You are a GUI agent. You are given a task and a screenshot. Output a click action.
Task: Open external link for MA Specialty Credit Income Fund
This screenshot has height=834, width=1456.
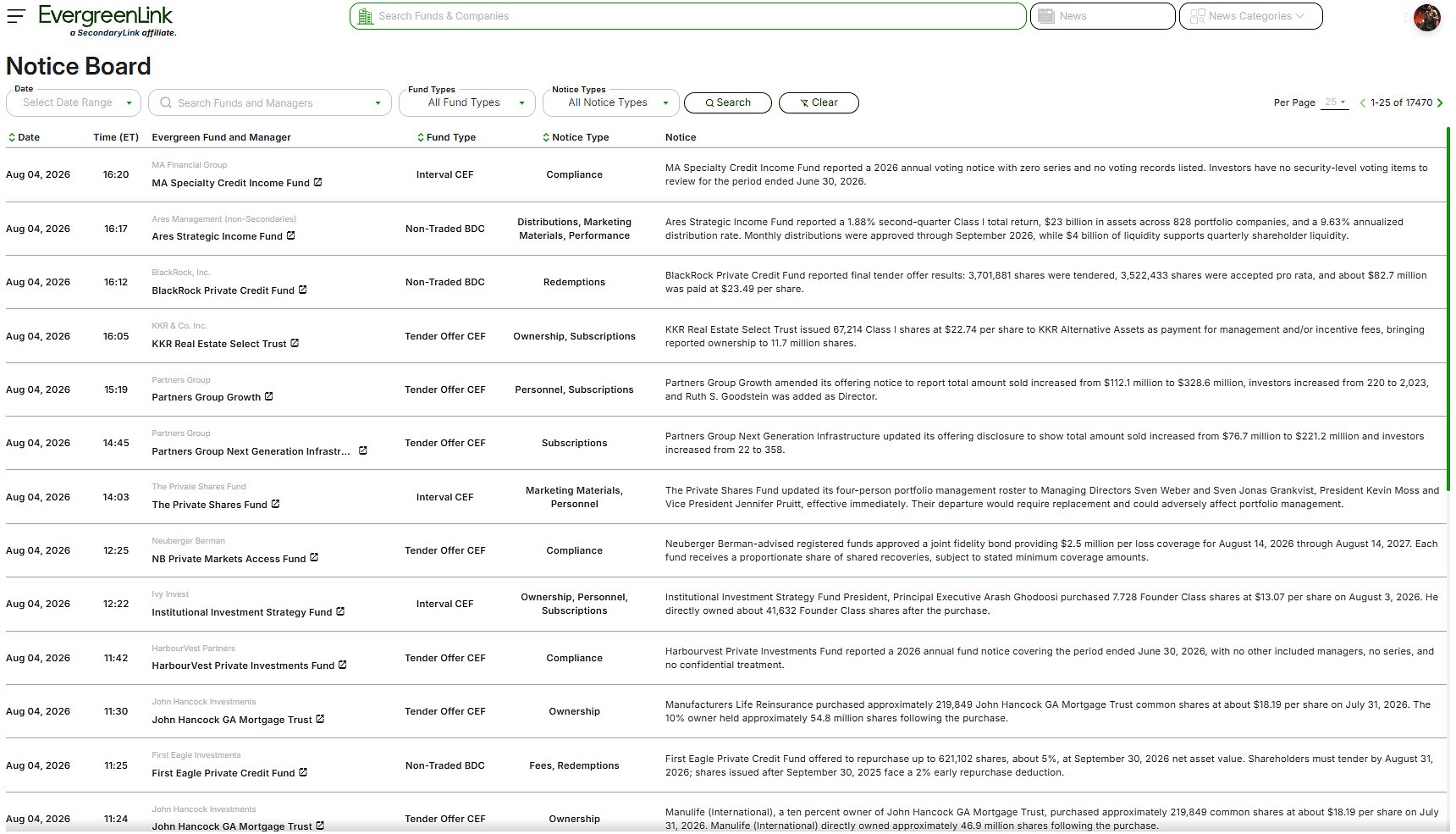318,182
